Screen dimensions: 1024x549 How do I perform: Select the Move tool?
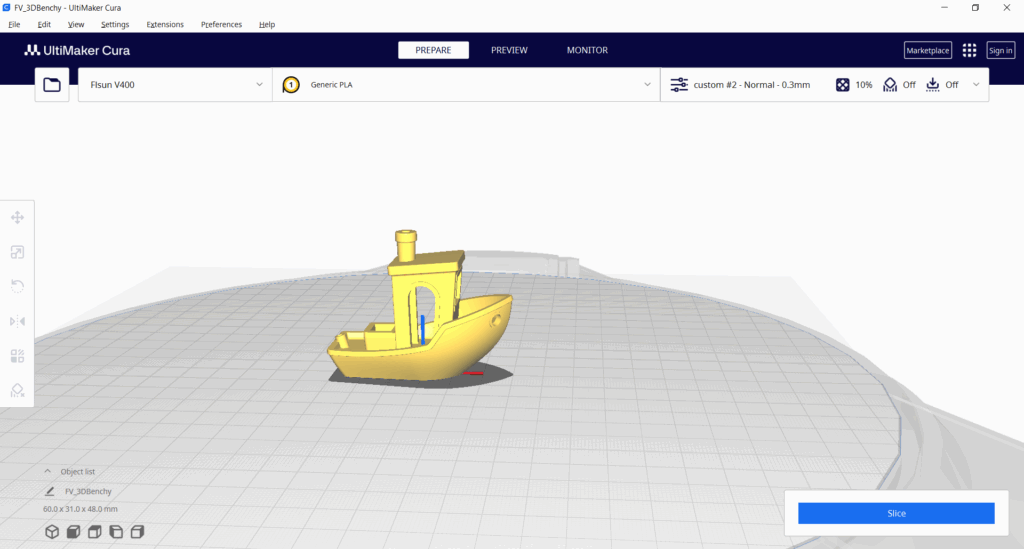click(18, 217)
